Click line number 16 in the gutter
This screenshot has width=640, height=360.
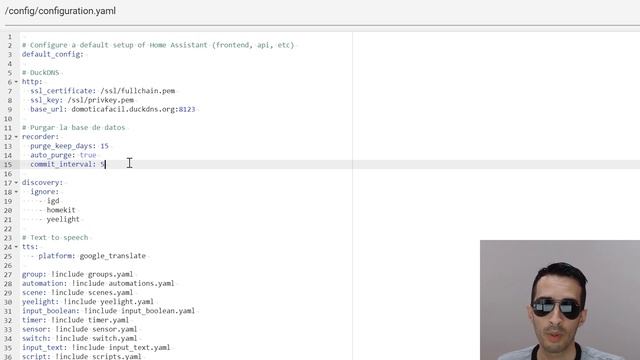8,173
